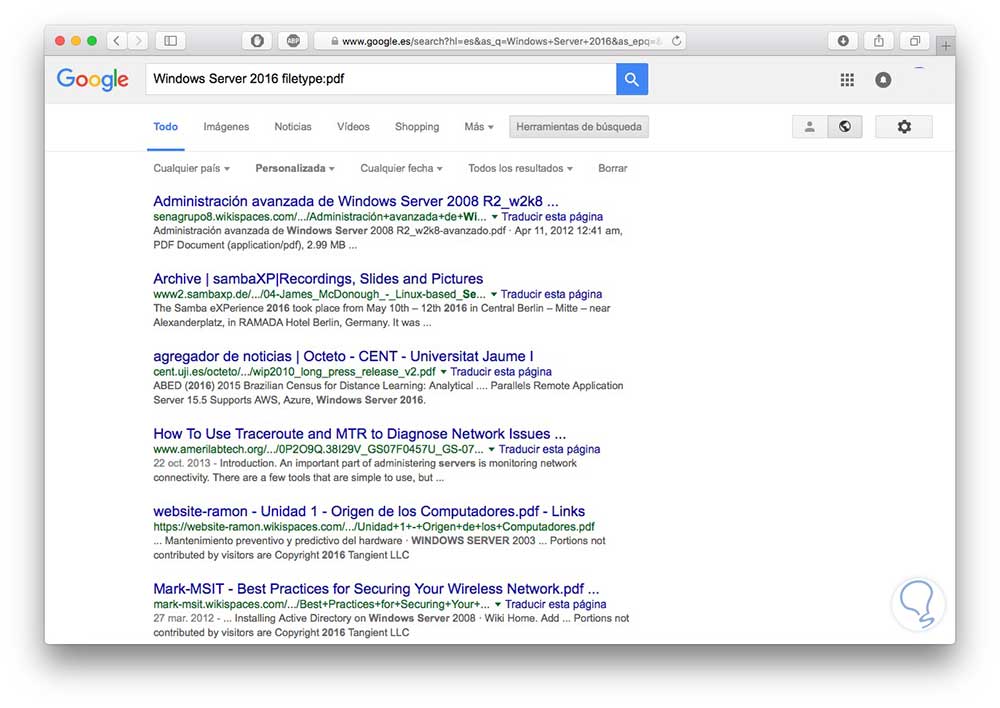Switch to Imágenes tab
The image size is (1000, 708).
click(x=226, y=127)
